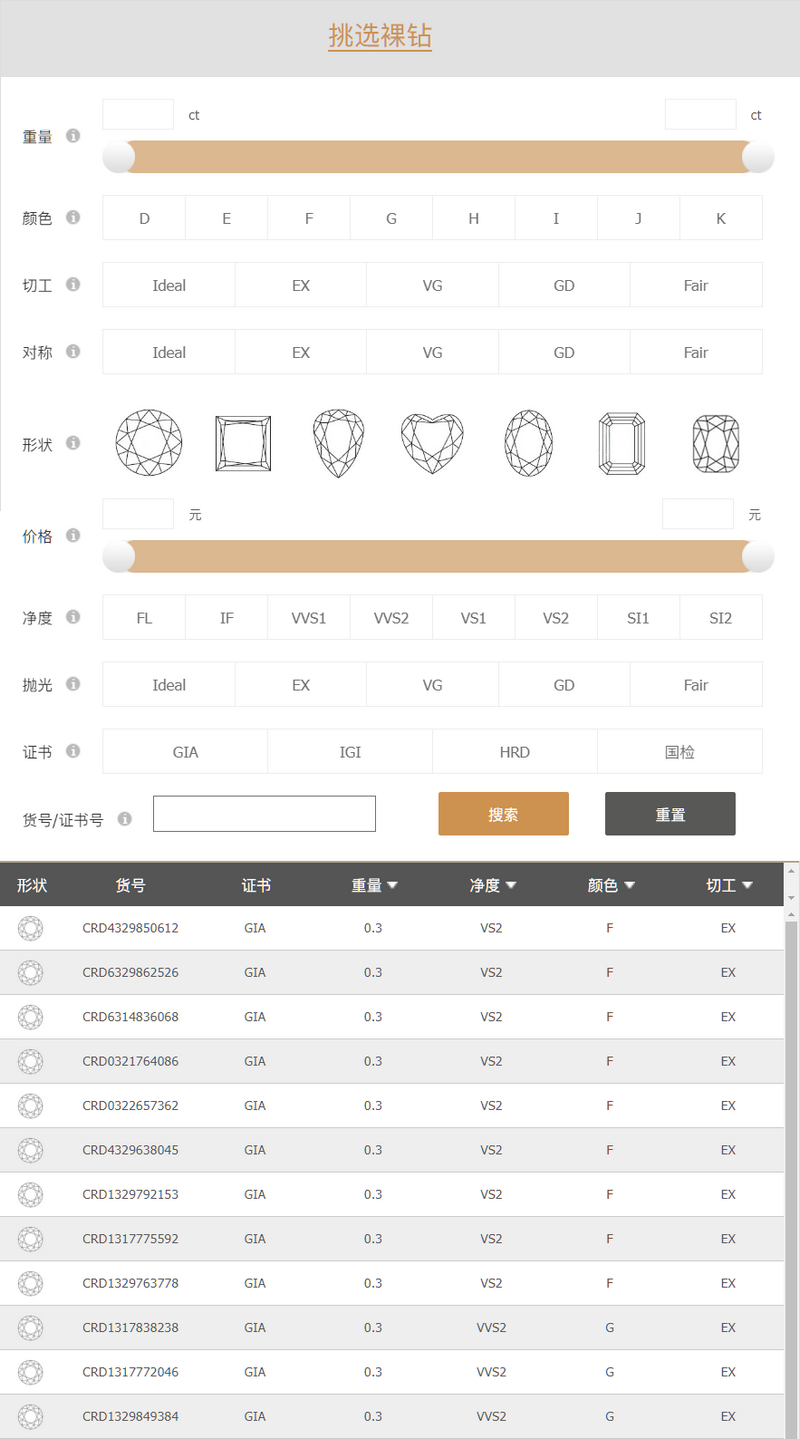Toggle the VVS1 clarity filter
The height and width of the screenshot is (1439, 800).
[x=308, y=617]
